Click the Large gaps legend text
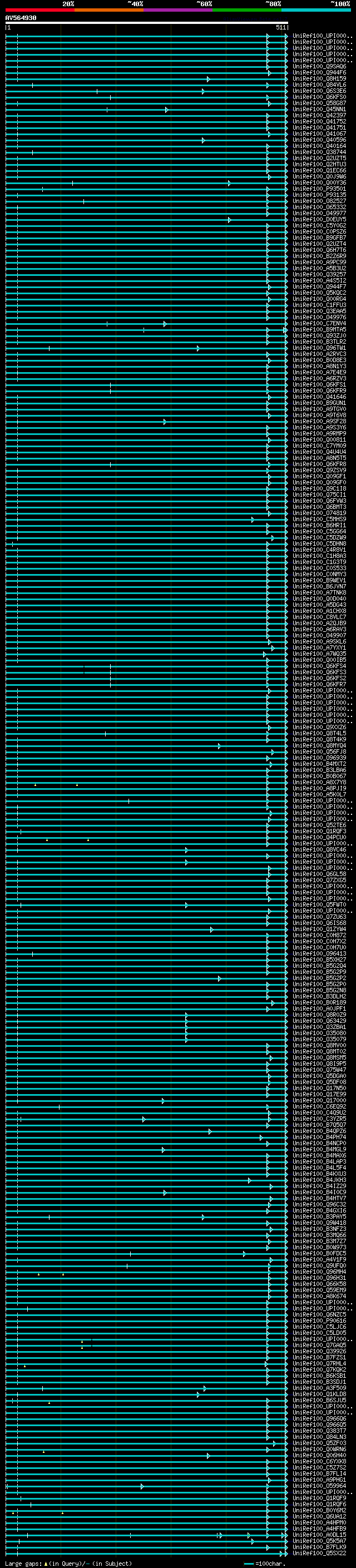 69,1563
